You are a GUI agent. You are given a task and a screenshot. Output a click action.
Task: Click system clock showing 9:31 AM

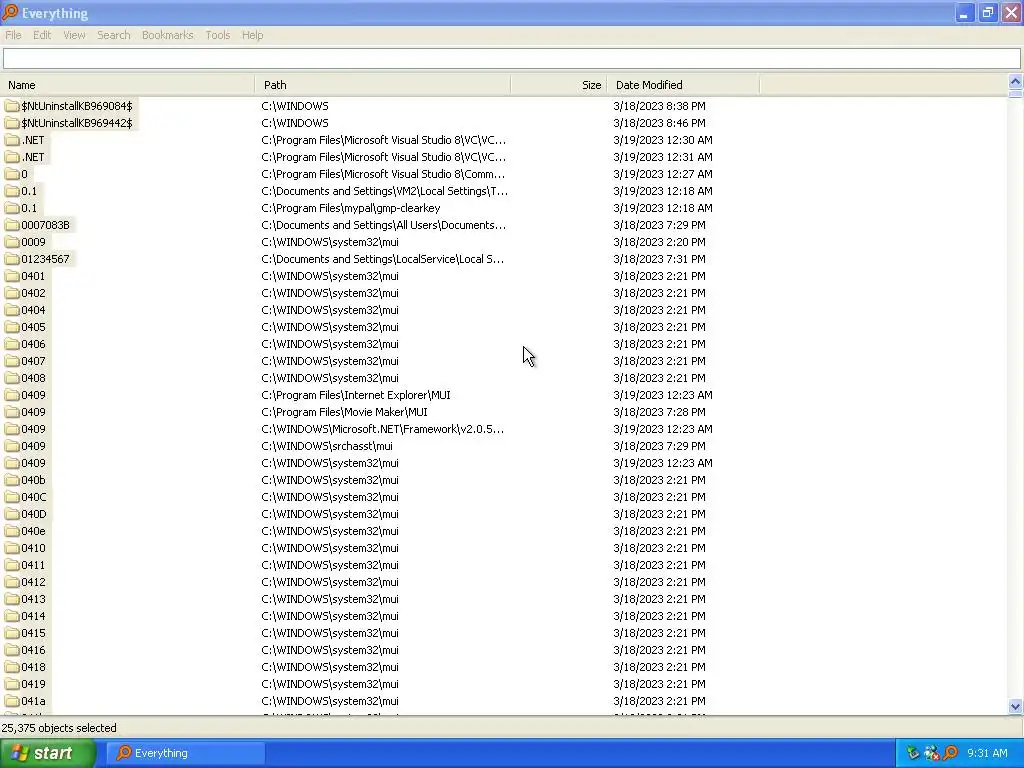(x=987, y=753)
